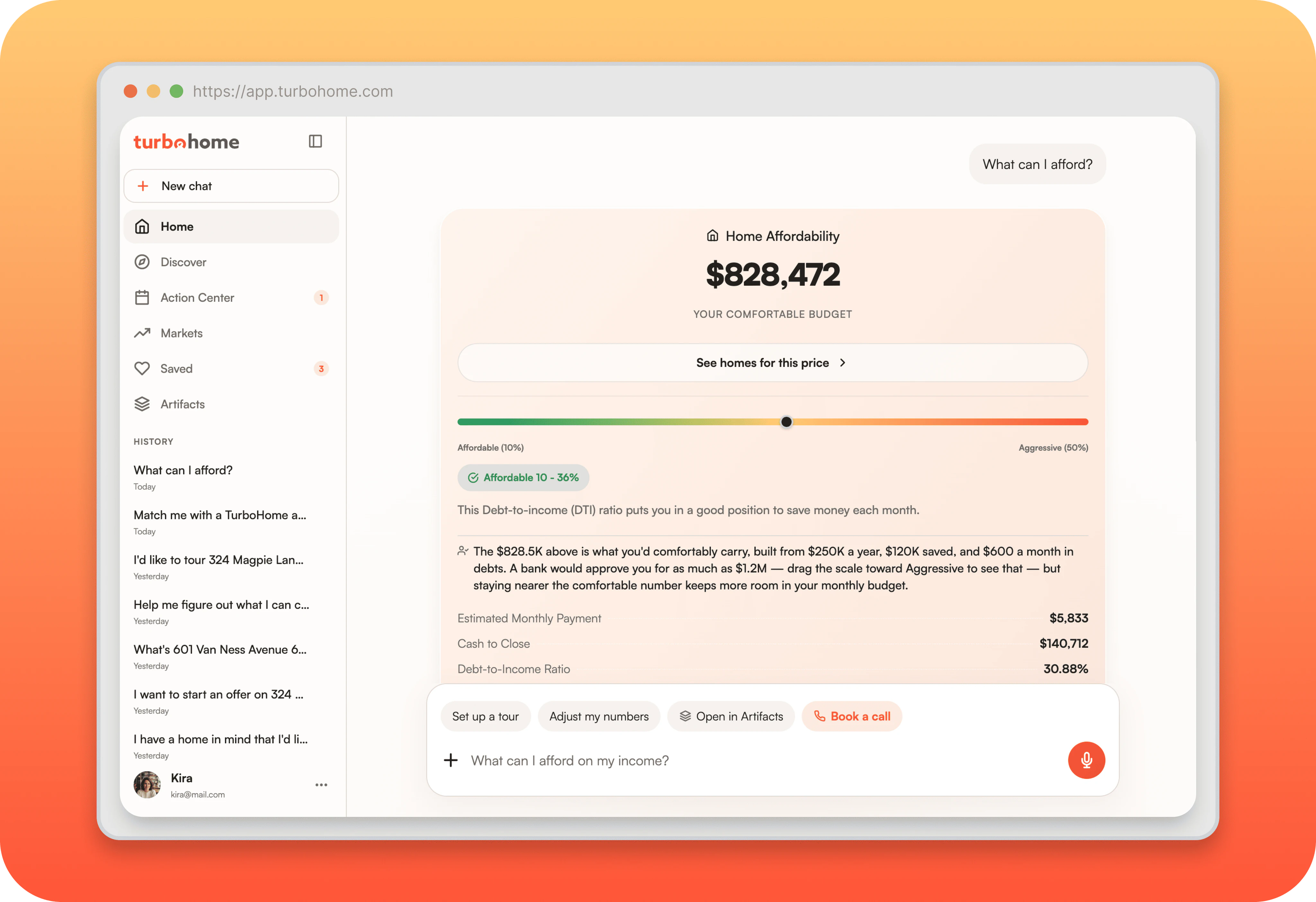The width and height of the screenshot is (1316, 902).
Task: Open the Markets page
Action: point(231,333)
